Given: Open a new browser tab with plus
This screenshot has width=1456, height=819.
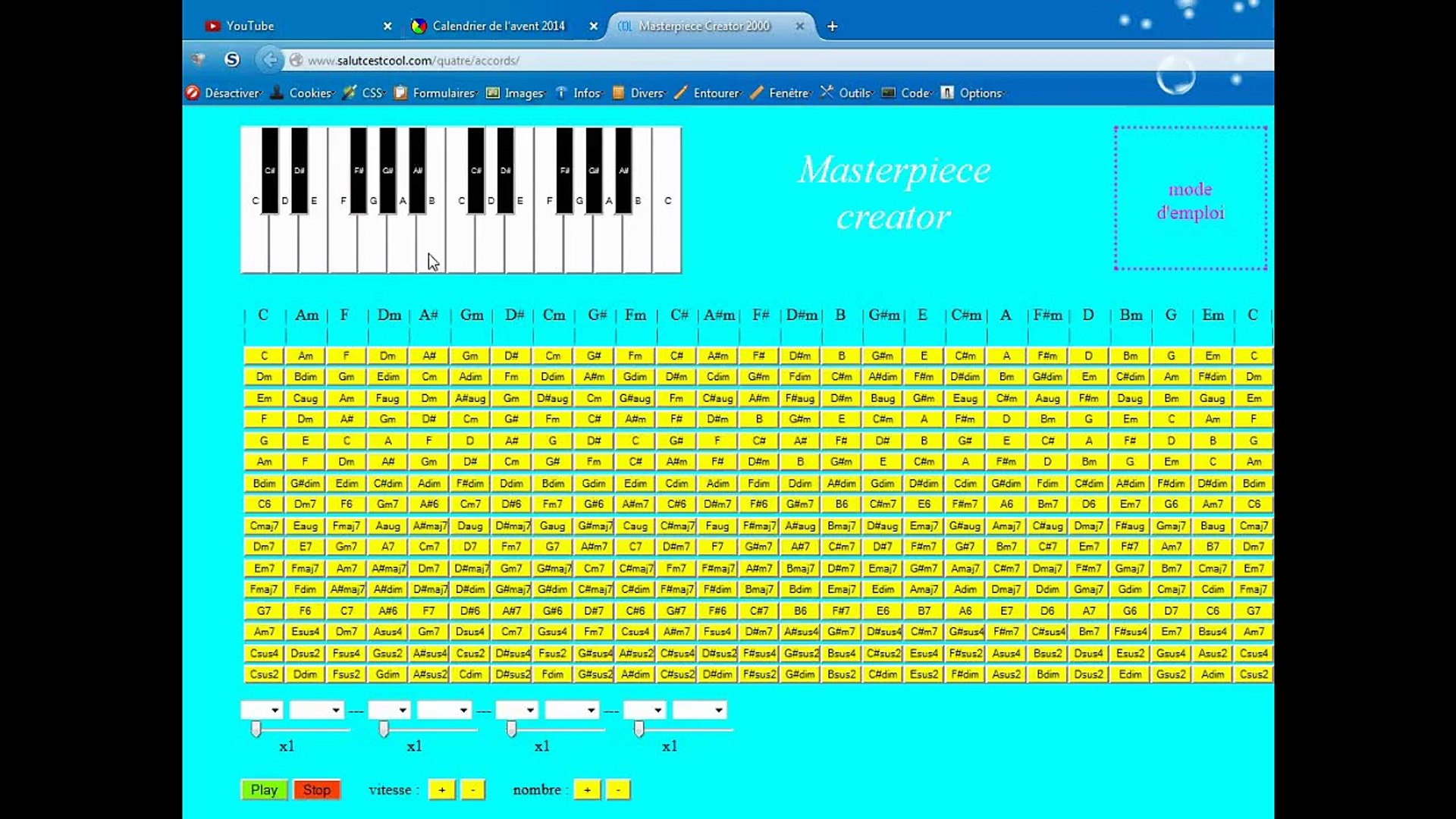Looking at the screenshot, I should [x=832, y=26].
